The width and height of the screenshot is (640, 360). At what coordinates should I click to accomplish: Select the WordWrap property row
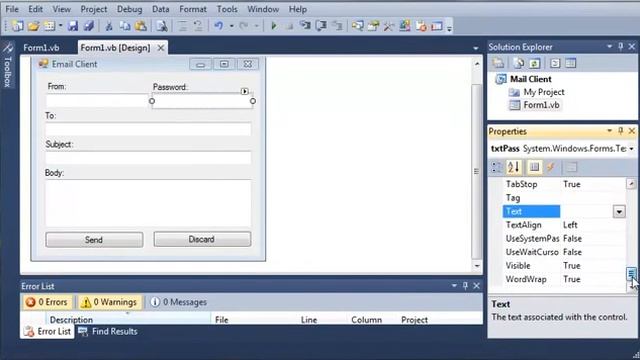pos(564,279)
